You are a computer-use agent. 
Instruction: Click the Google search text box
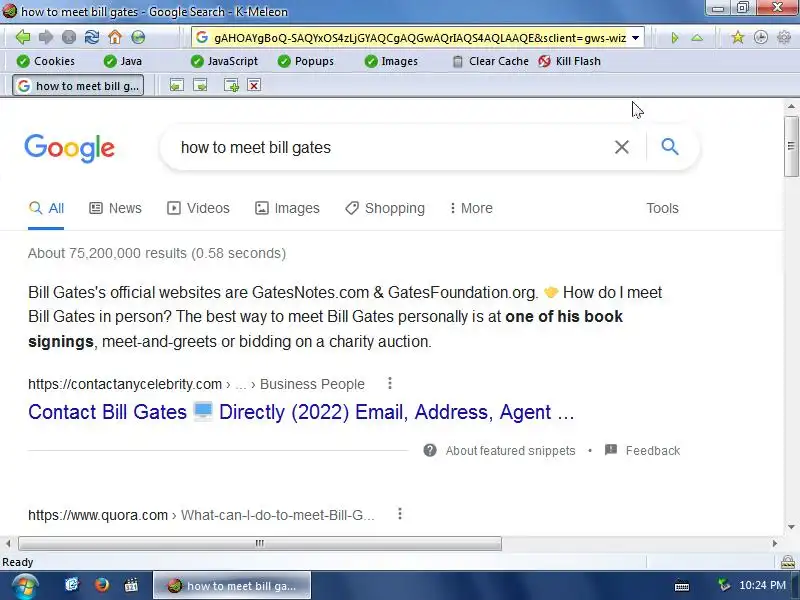[388, 147]
